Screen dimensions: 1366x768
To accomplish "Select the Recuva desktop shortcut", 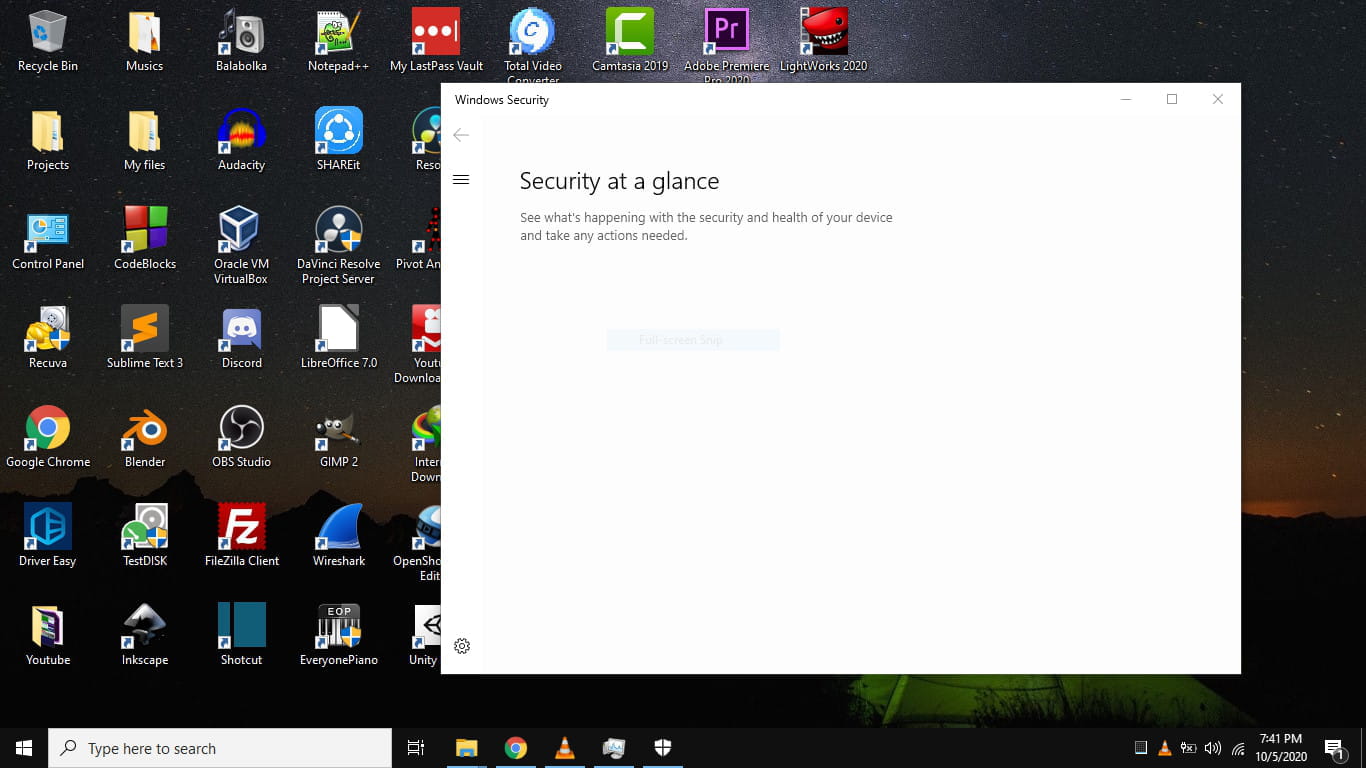I will coord(47,339).
